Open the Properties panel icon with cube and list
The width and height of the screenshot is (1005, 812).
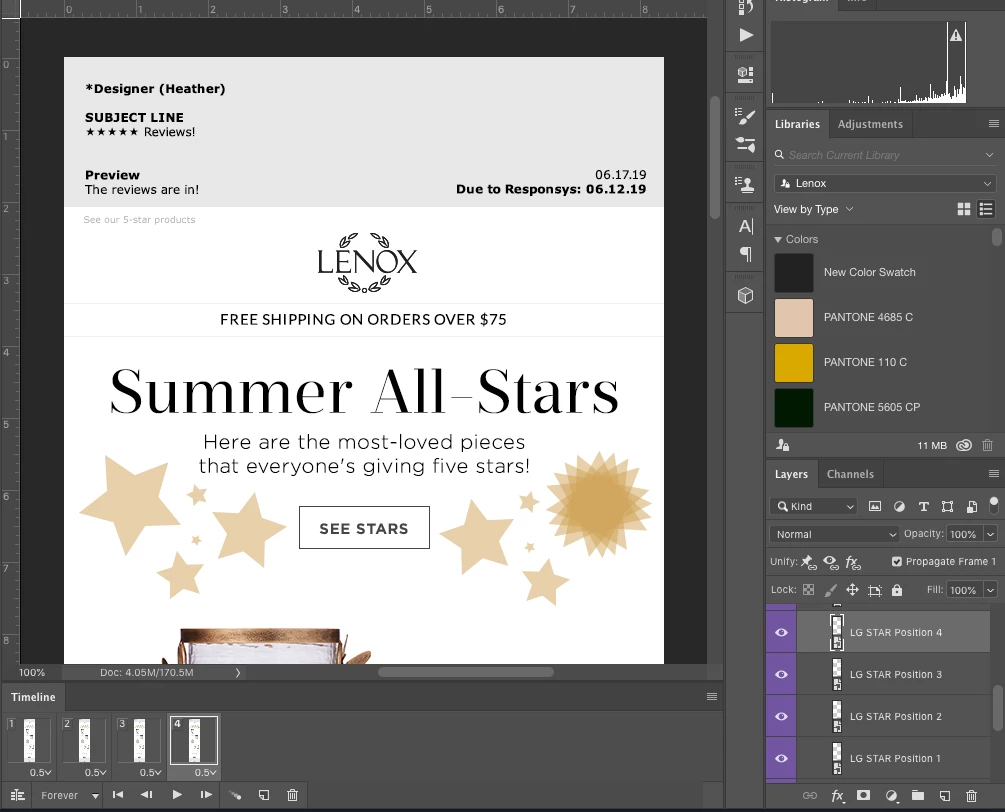coord(745,75)
